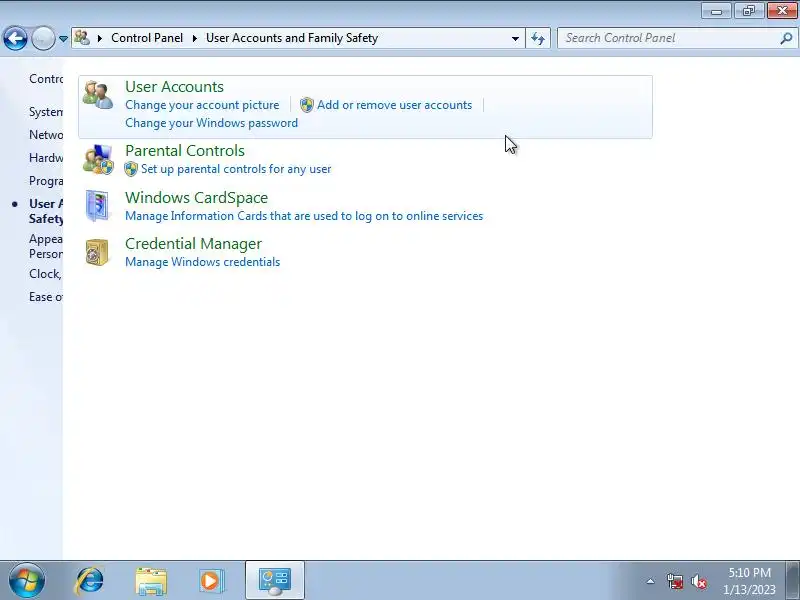
Task: Launch Internet Explorer from taskbar
Action: [89, 581]
